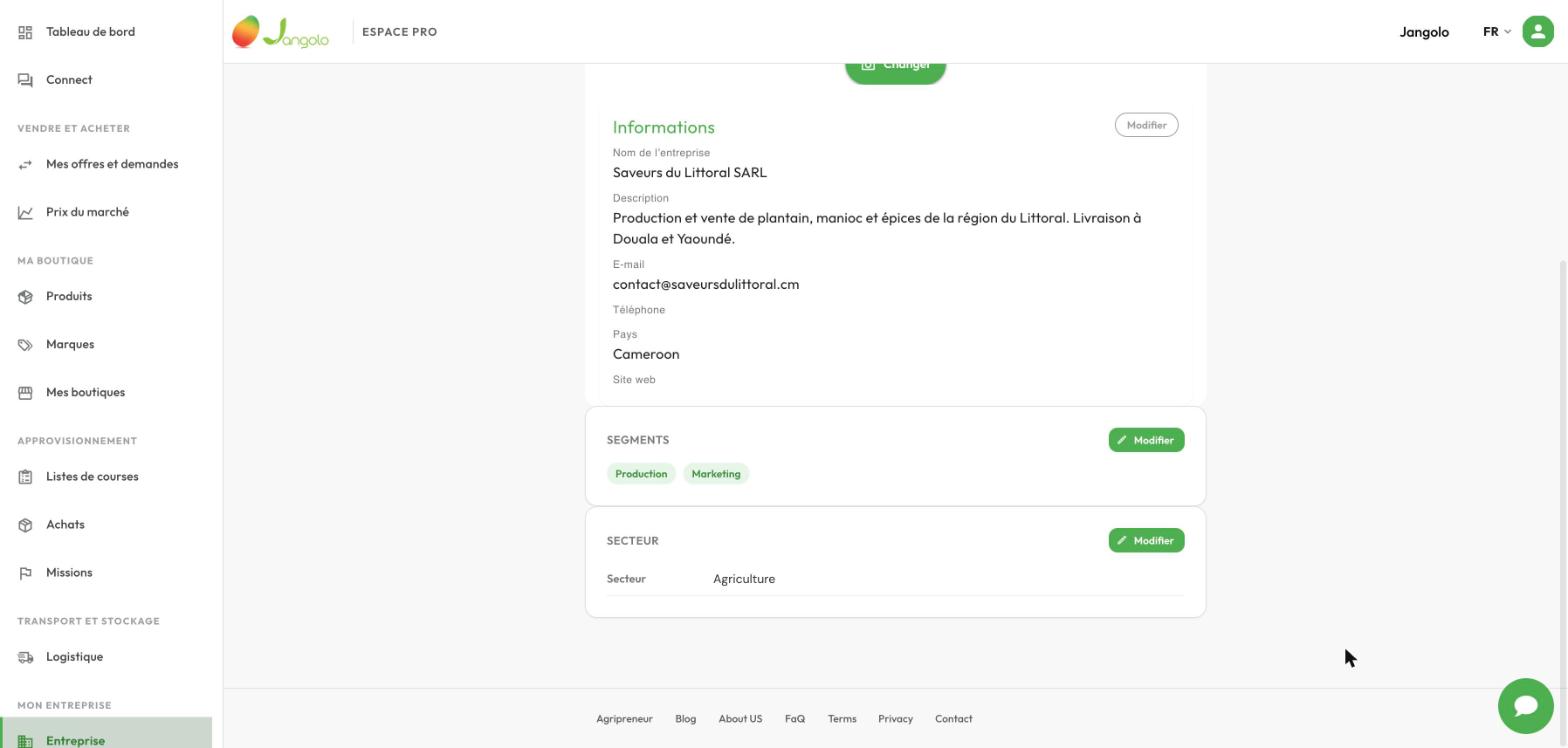Click the Marques tag icon
The image size is (1568, 748).
[25, 344]
